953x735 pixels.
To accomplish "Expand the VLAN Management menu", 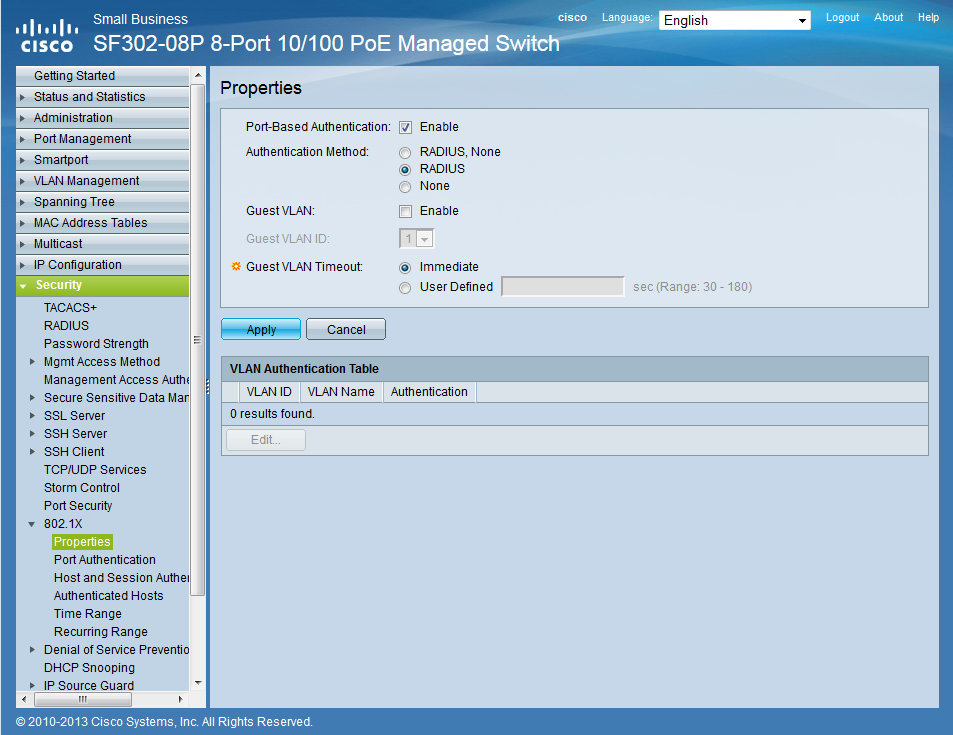I will click(86, 181).
